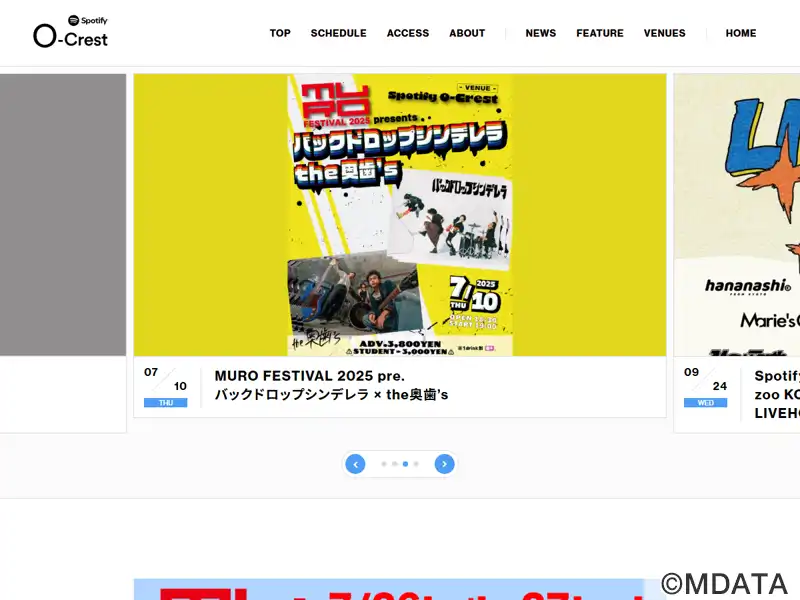Screen dimensions: 800x600
Task: Advance carousel with right arrow button
Action: coord(444,464)
